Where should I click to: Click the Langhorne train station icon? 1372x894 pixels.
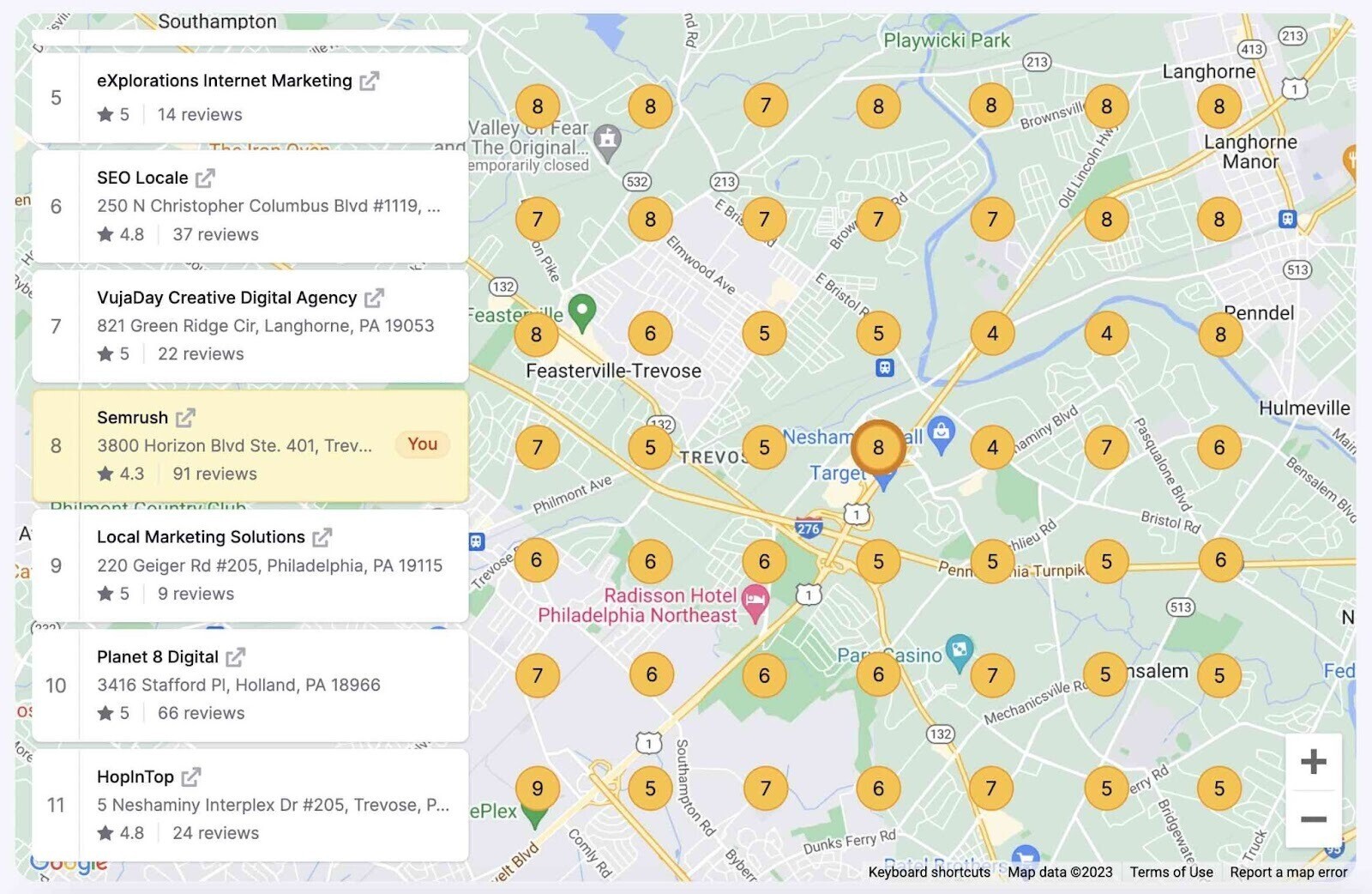pyautogui.click(x=1287, y=219)
